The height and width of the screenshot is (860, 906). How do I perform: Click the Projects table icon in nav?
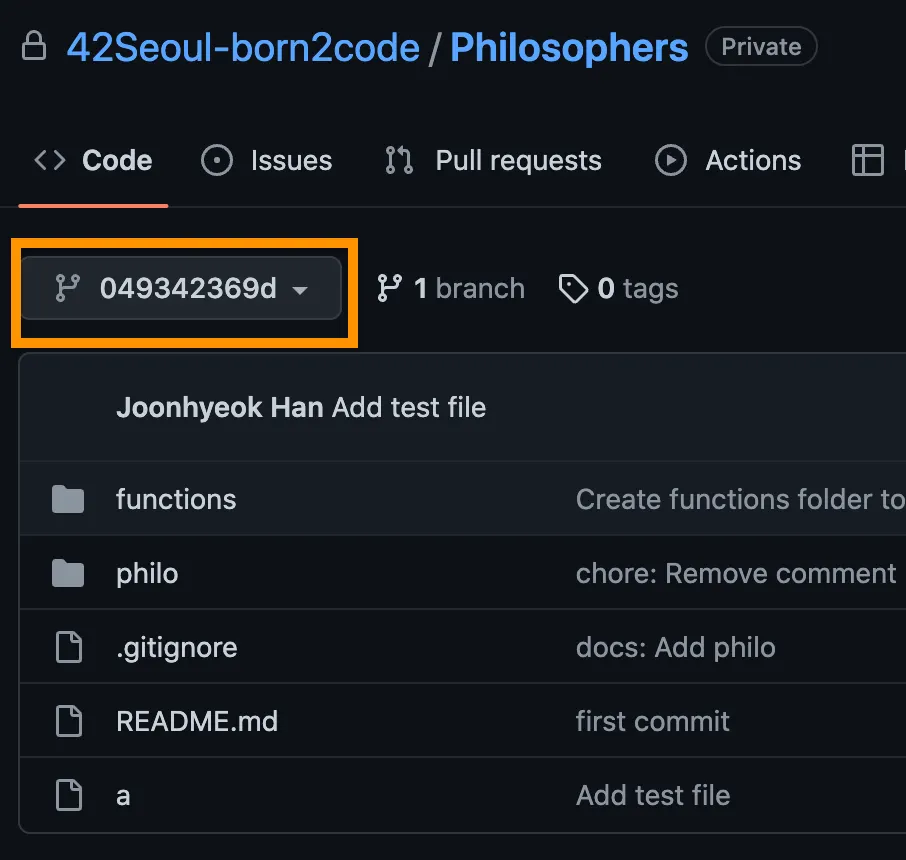pyautogui.click(x=867, y=160)
